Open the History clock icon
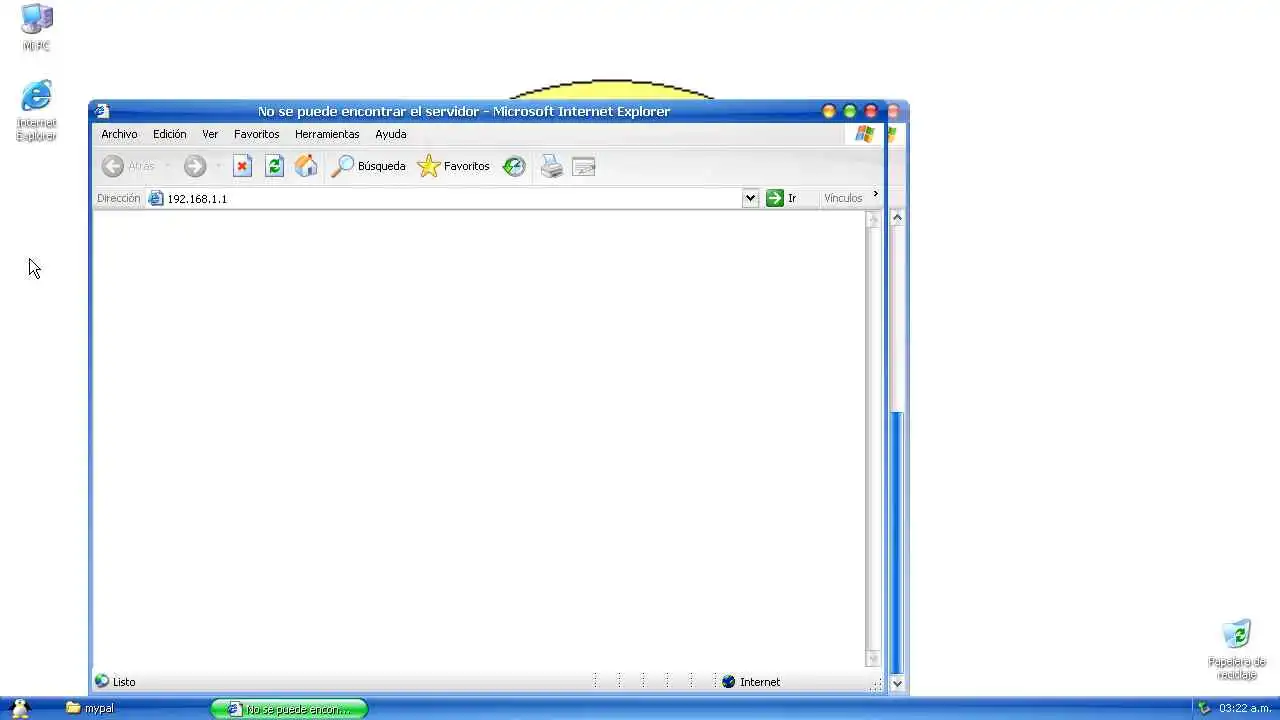The width and height of the screenshot is (1280, 720). point(514,167)
